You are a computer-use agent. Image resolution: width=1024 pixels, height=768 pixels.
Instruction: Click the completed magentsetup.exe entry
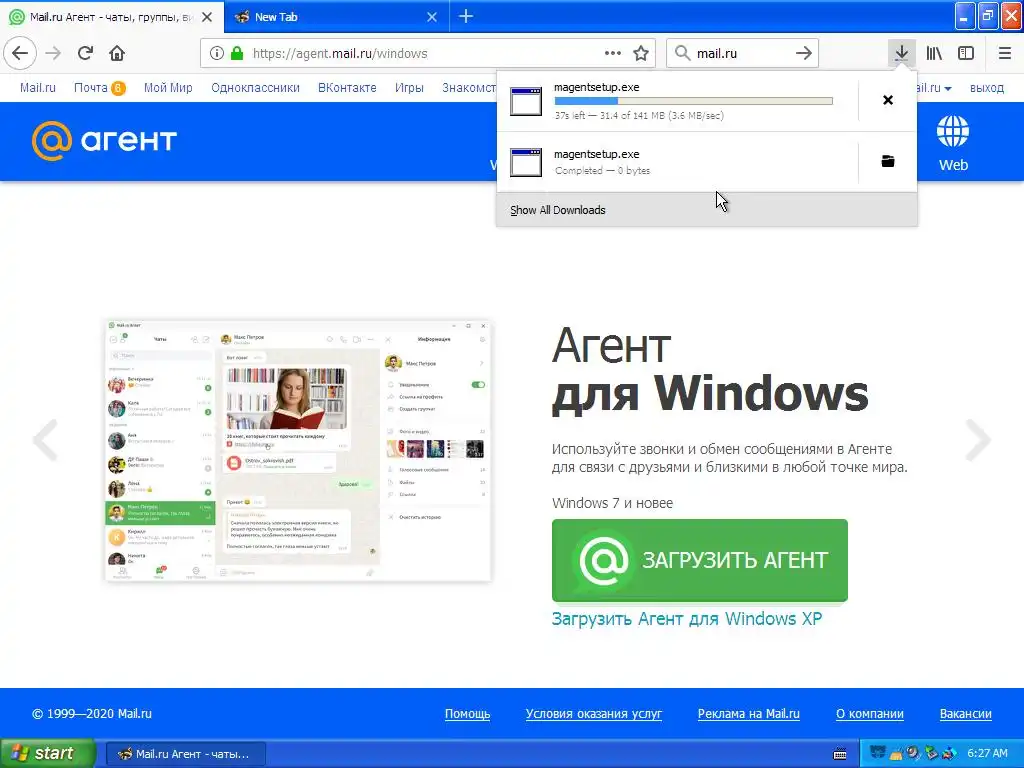pyautogui.click(x=677, y=161)
